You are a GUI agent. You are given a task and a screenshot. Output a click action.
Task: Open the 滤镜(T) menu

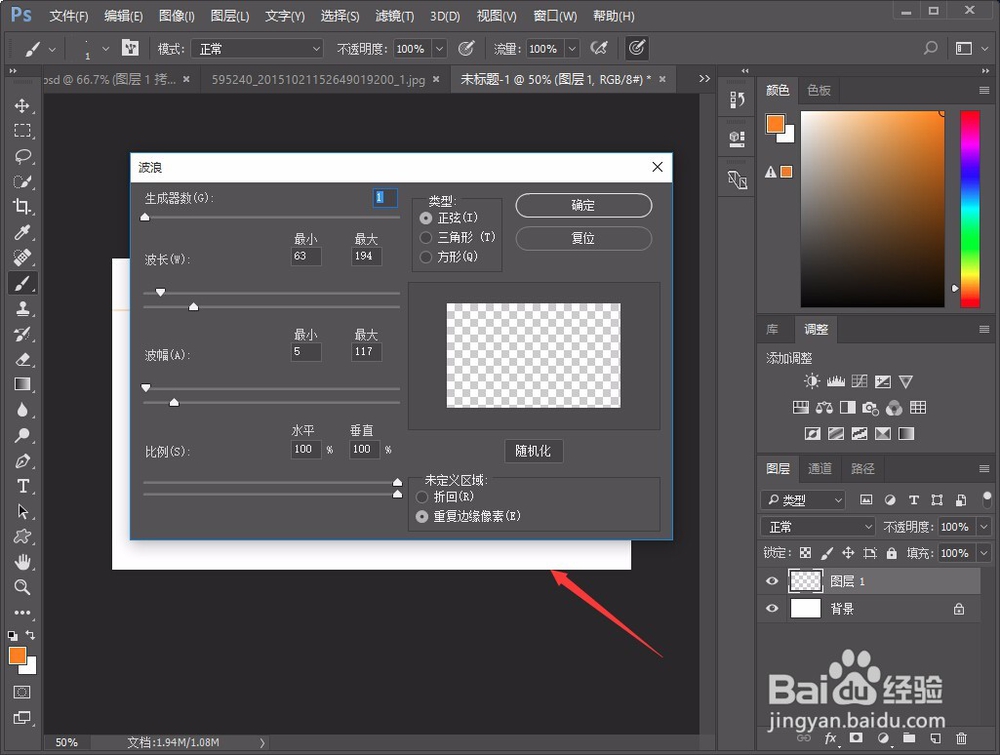(394, 16)
